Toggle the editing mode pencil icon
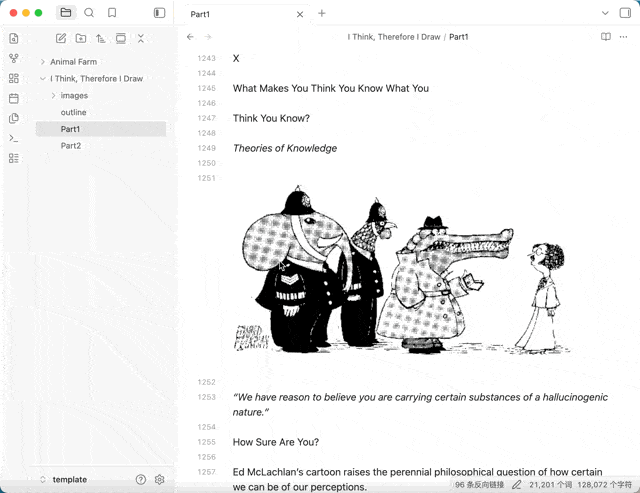640x493 pixels. click(517, 485)
